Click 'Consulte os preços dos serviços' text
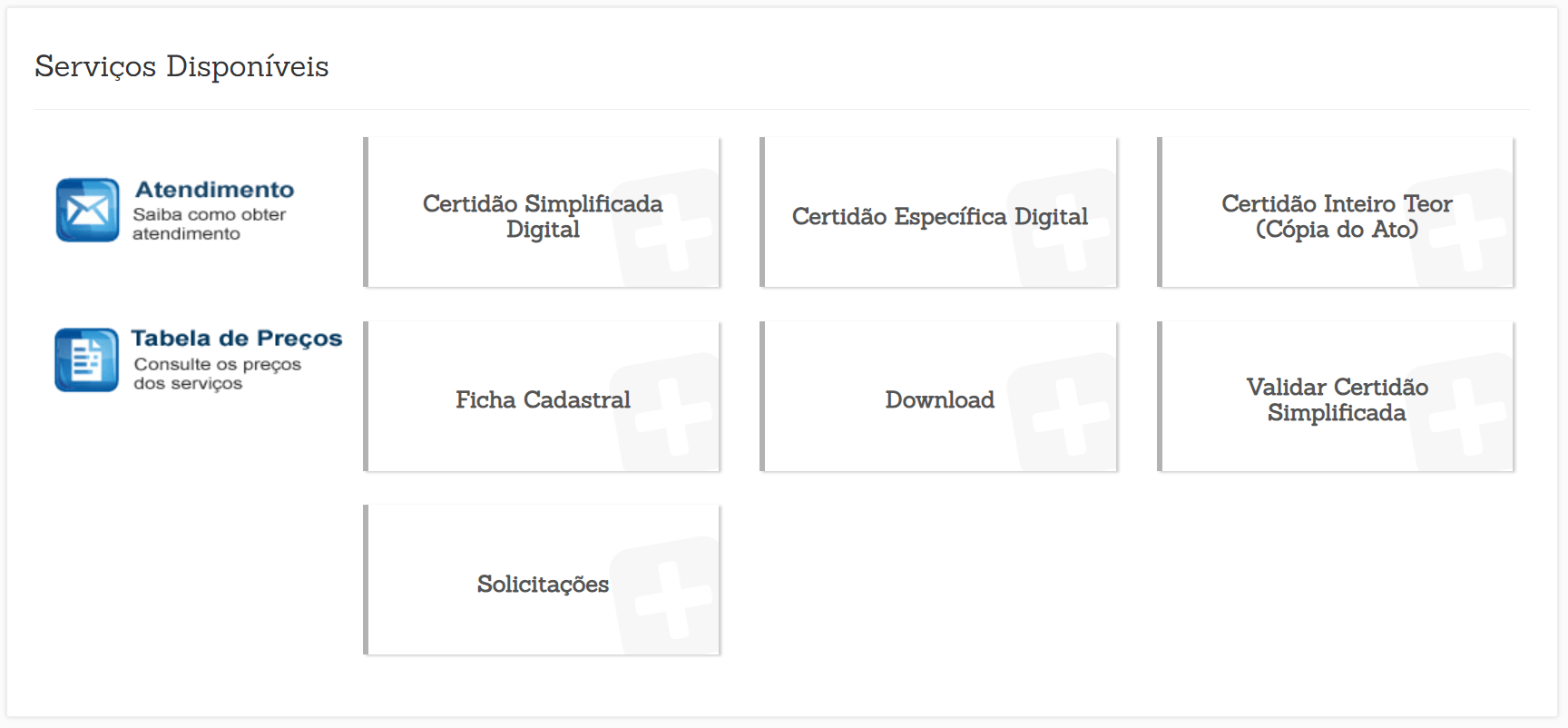 click(217, 374)
